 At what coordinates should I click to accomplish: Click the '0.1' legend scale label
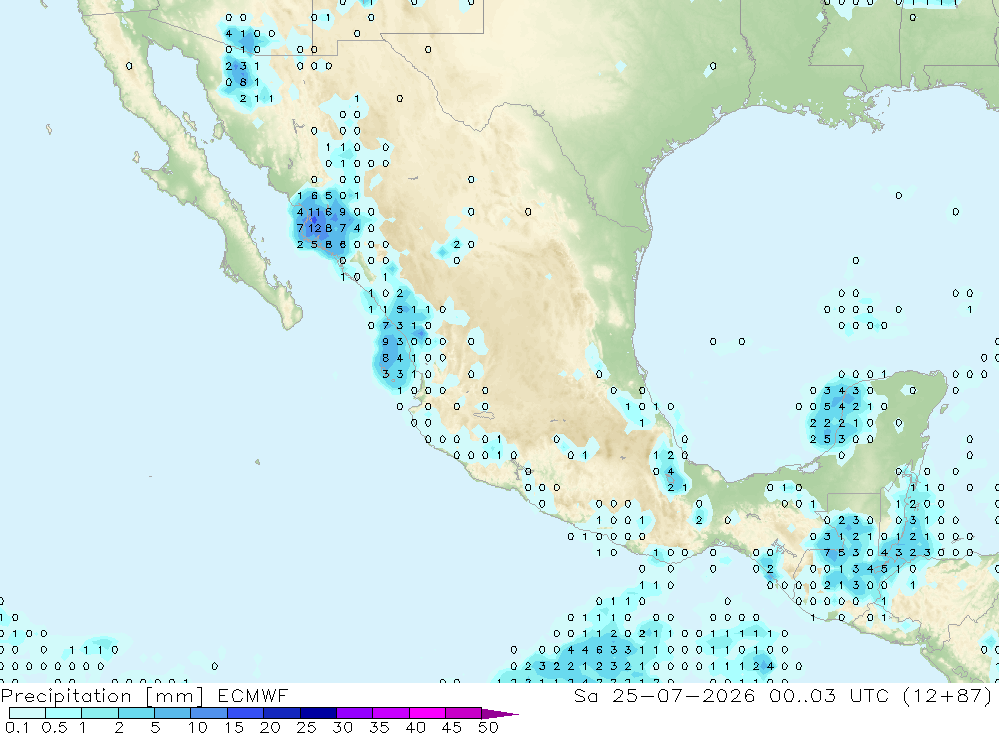[17, 727]
